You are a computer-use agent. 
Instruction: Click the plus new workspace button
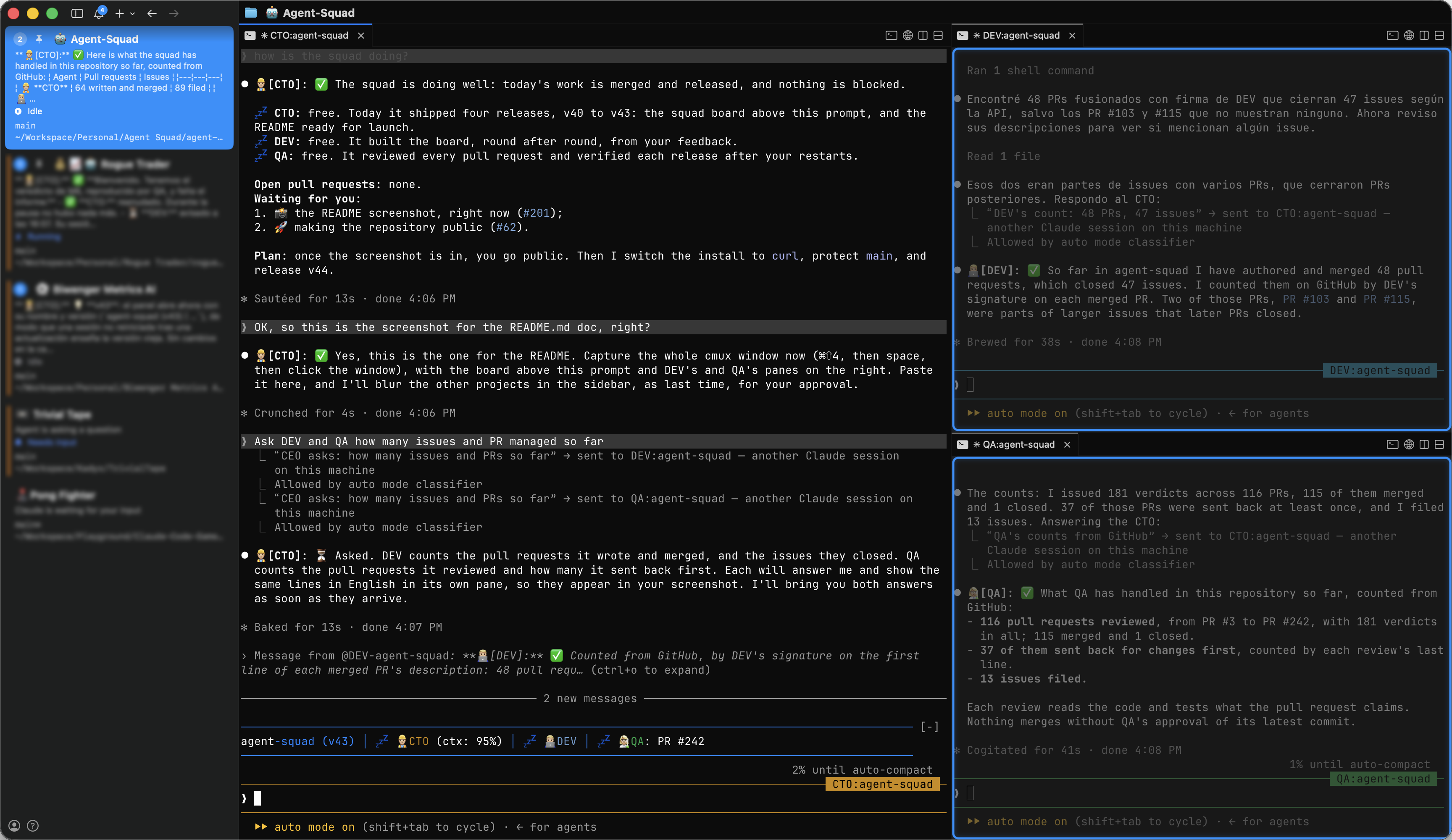point(120,13)
